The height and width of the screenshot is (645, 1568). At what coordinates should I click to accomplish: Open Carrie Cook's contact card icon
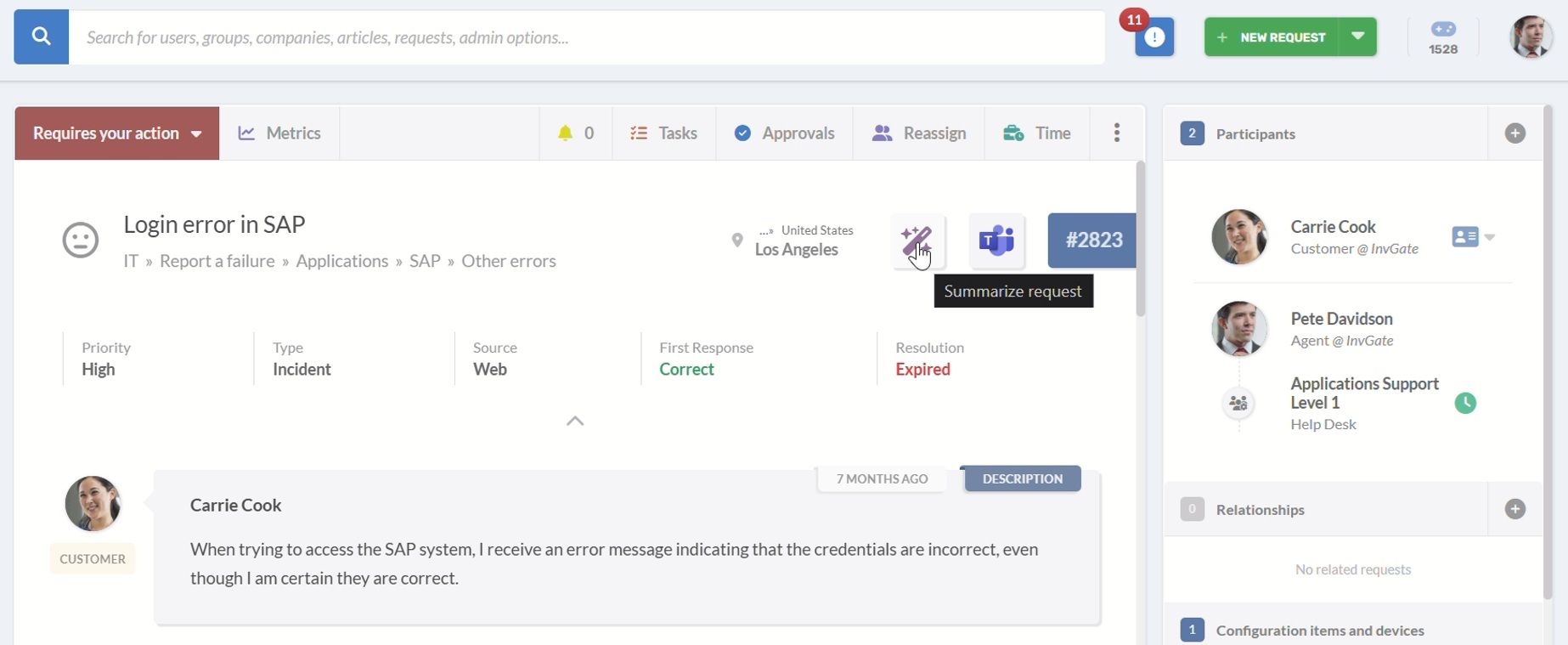(x=1465, y=237)
